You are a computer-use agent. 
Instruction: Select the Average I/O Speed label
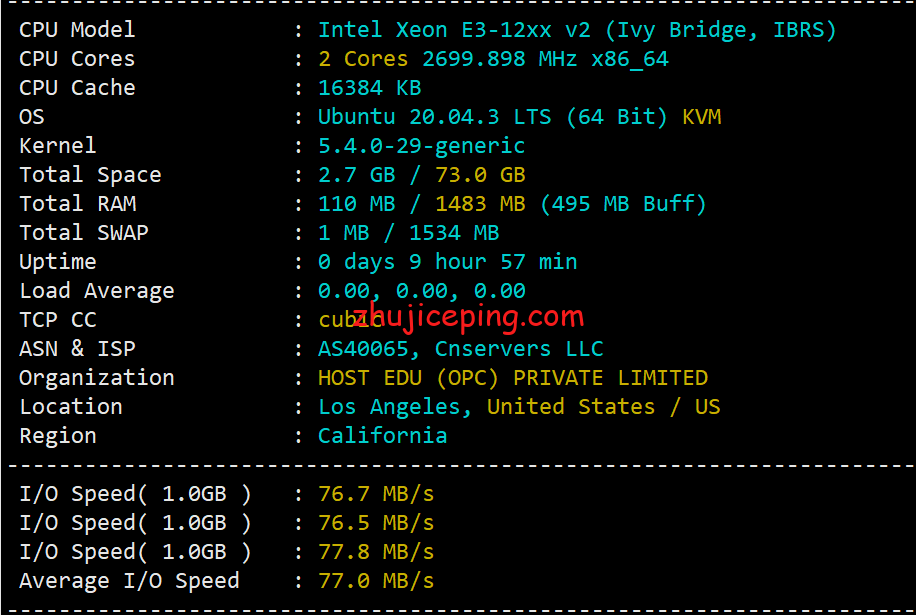[129, 581]
